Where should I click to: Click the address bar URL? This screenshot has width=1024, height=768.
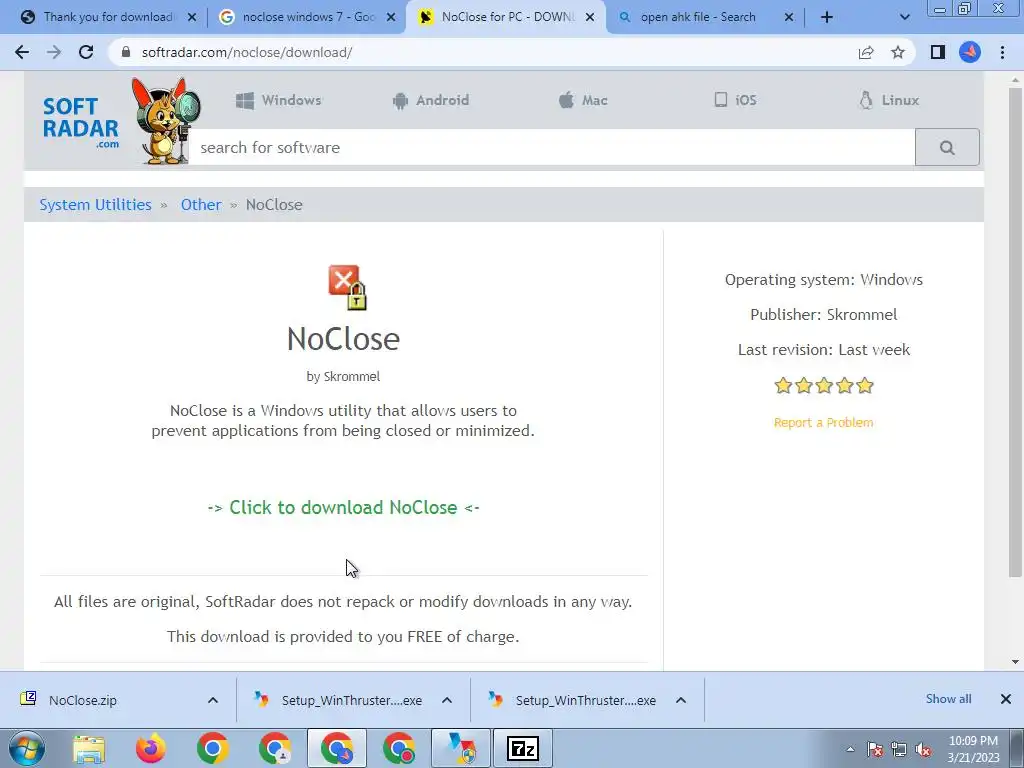pyautogui.click(x=247, y=52)
